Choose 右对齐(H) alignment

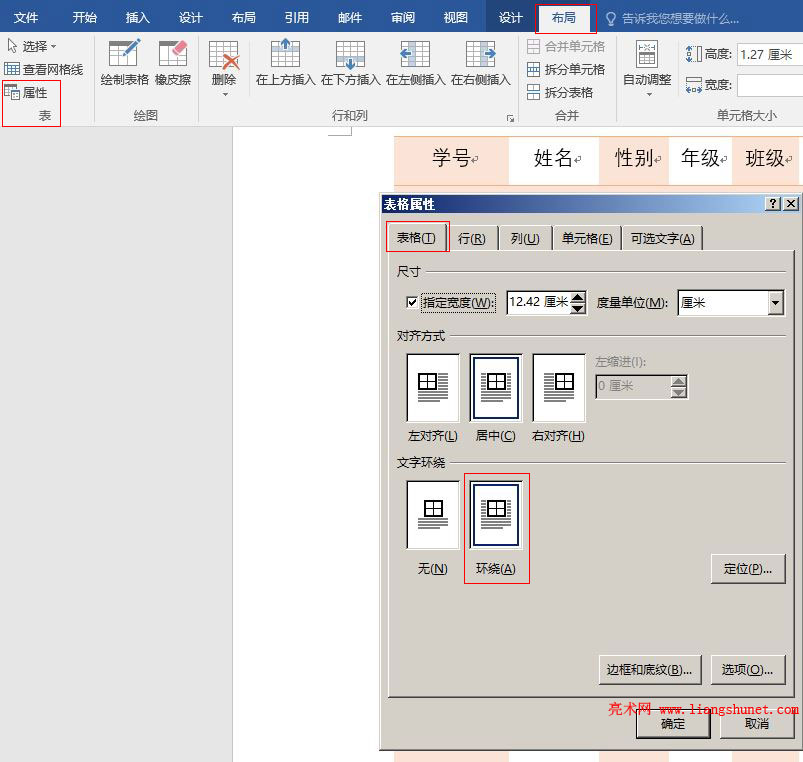(x=559, y=388)
